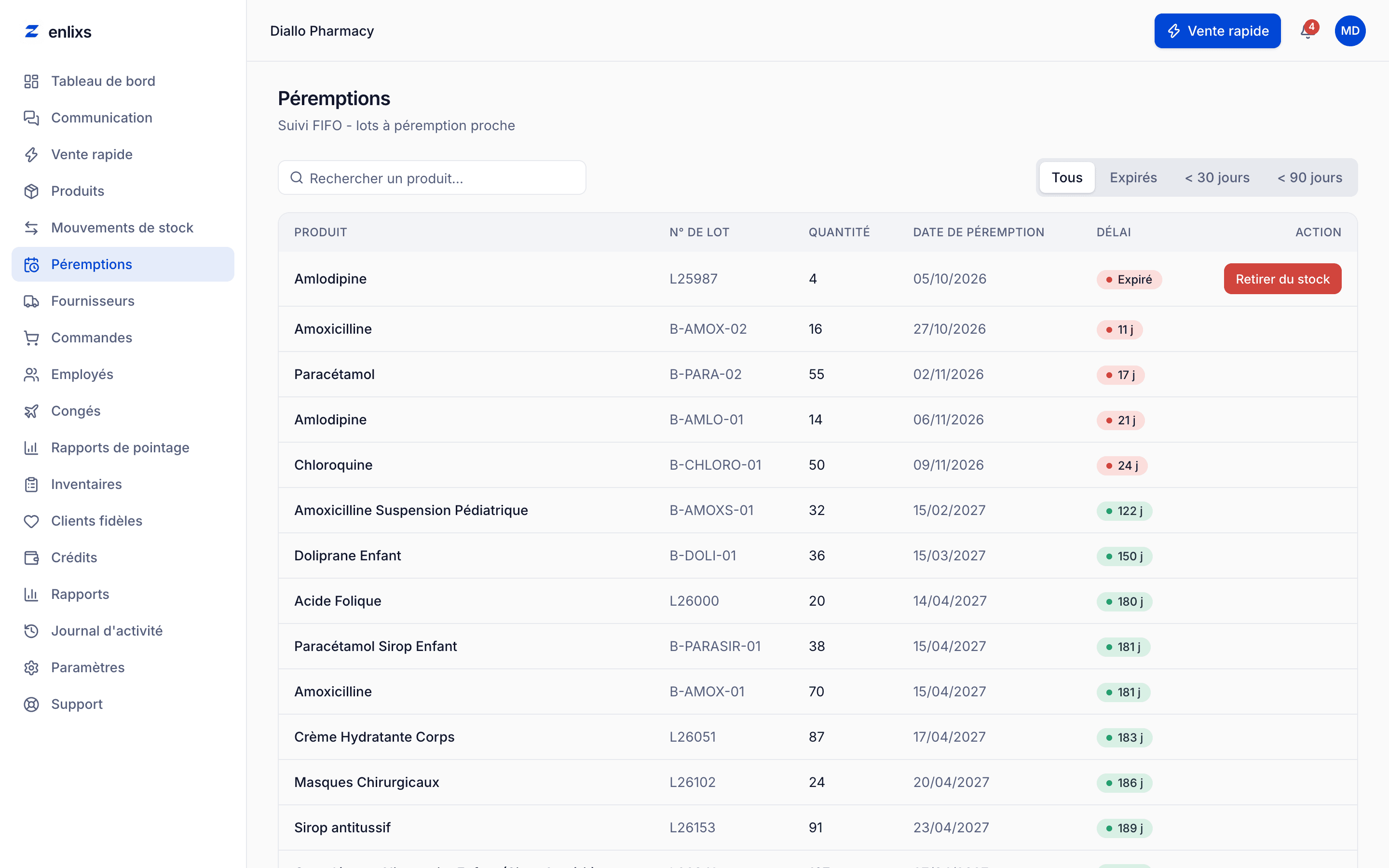This screenshot has height=868, width=1389.
Task: Open the MD user avatar menu
Action: tap(1350, 31)
